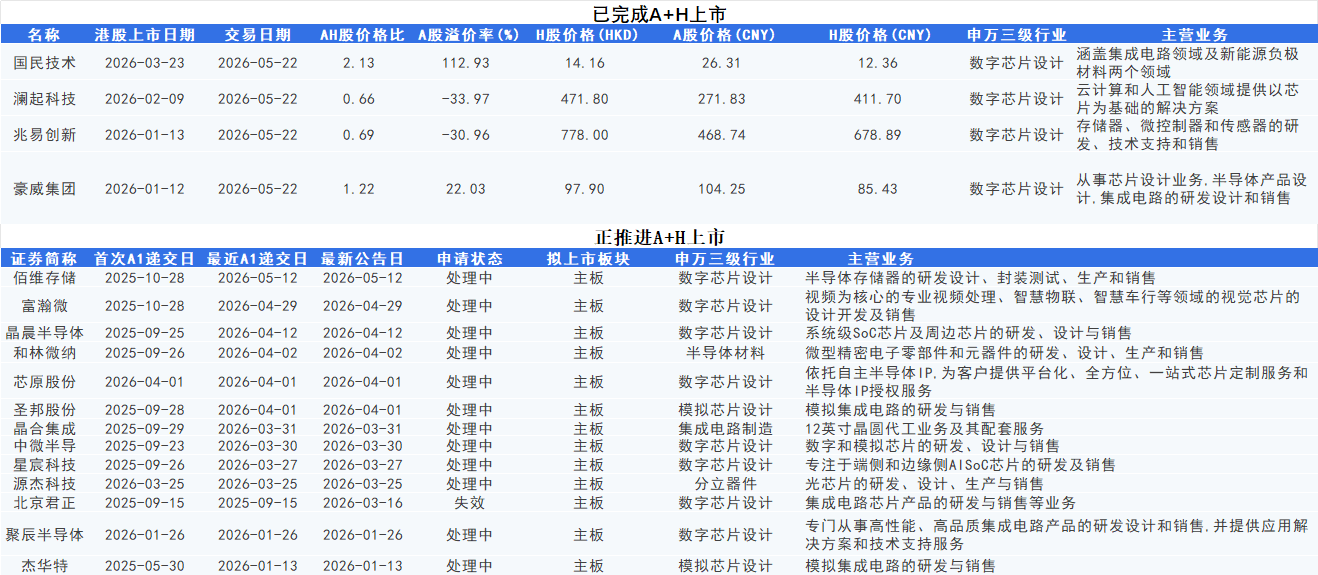Click the 主营业务 header in the top table
This screenshot has width=1318, height=575.
click(1195, 35)
